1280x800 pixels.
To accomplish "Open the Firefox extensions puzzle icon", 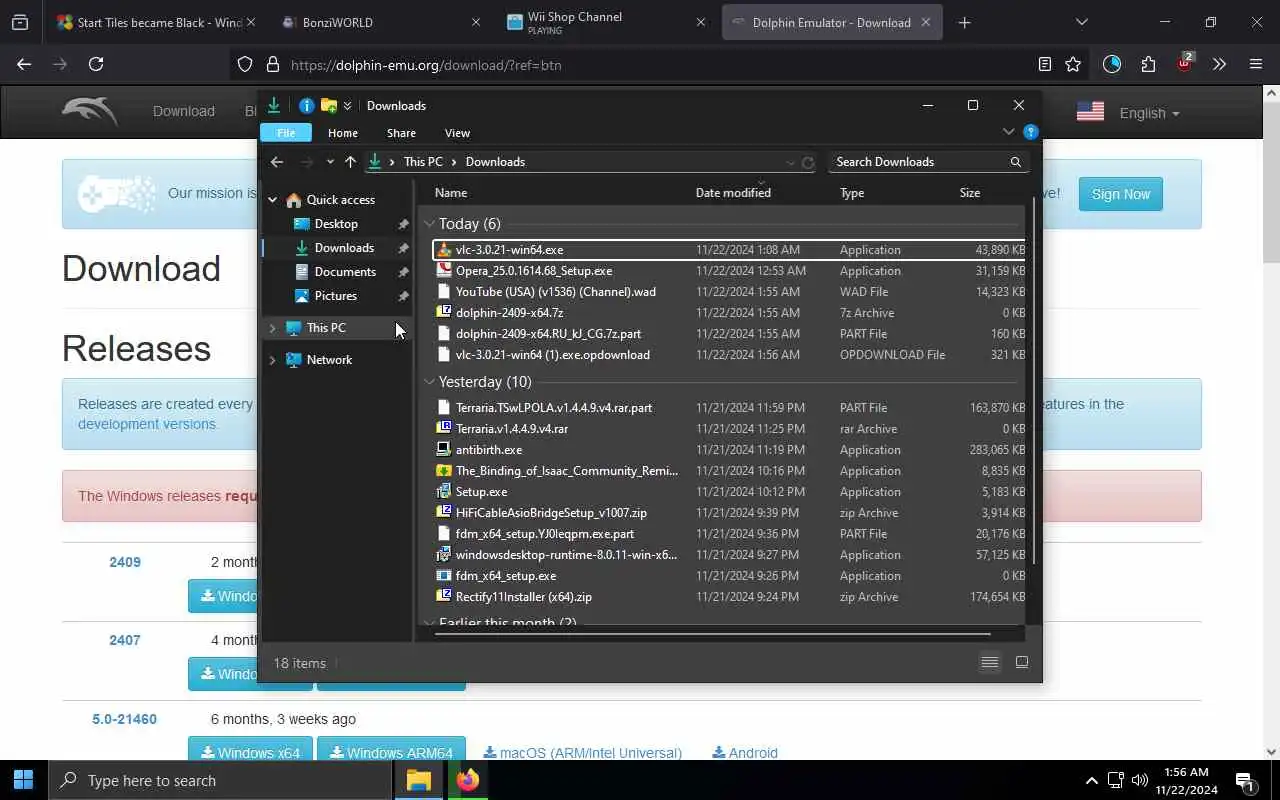I will [x=1148, y=64].
